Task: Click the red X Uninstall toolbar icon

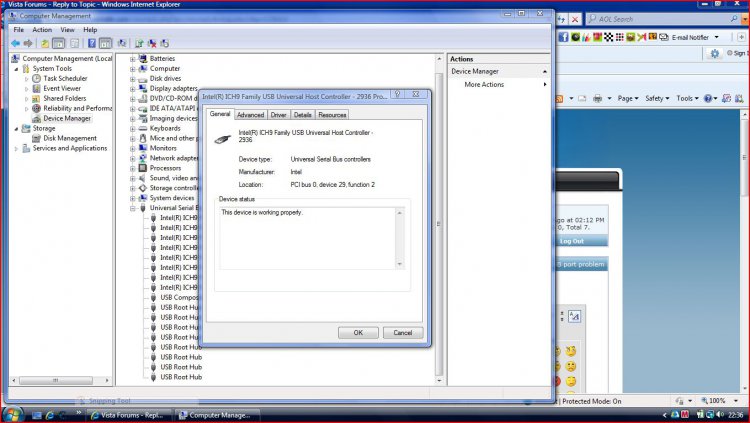Action: click(152, 44)
